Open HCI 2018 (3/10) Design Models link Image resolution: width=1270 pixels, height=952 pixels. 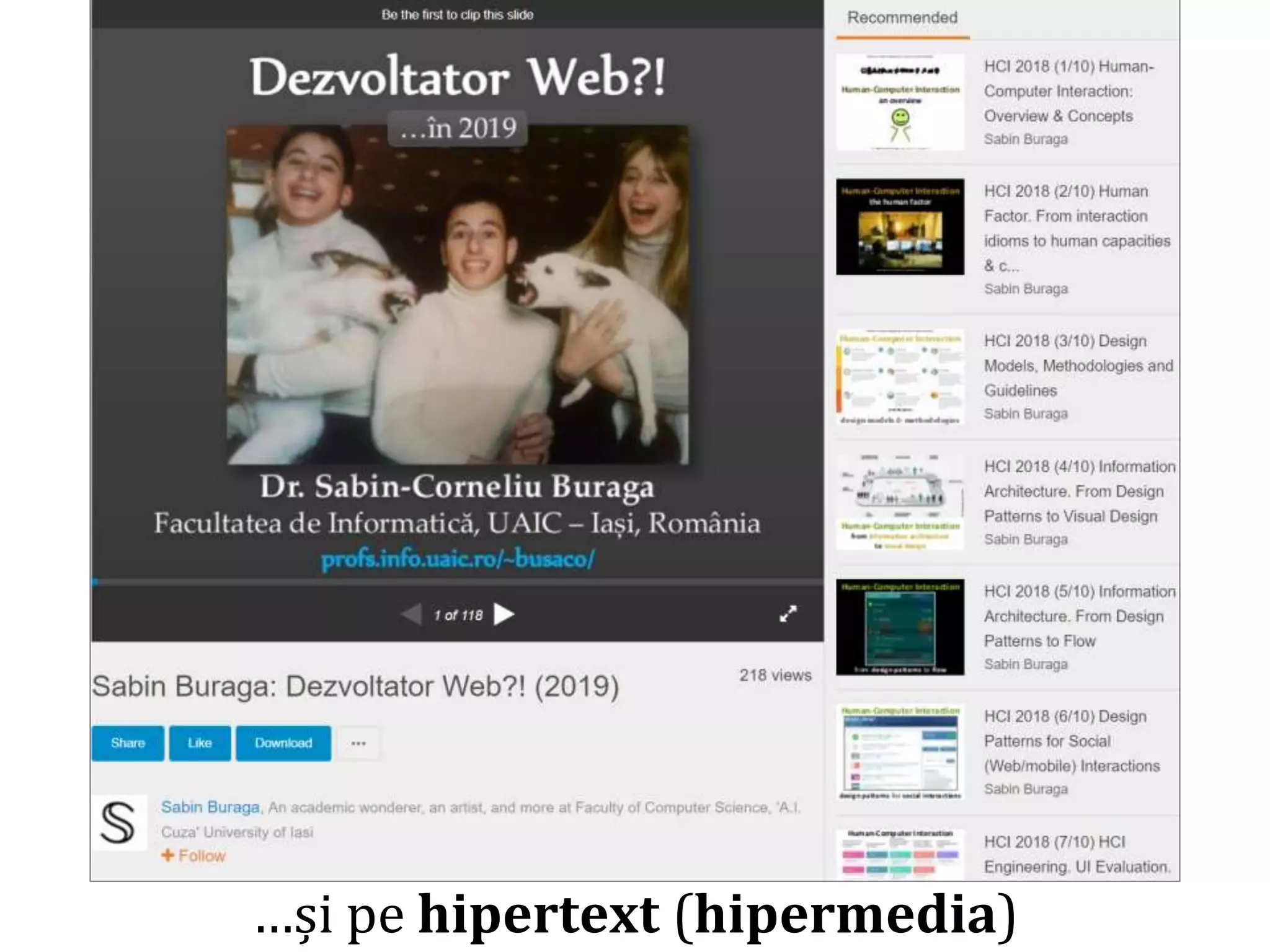point(1078,366)
